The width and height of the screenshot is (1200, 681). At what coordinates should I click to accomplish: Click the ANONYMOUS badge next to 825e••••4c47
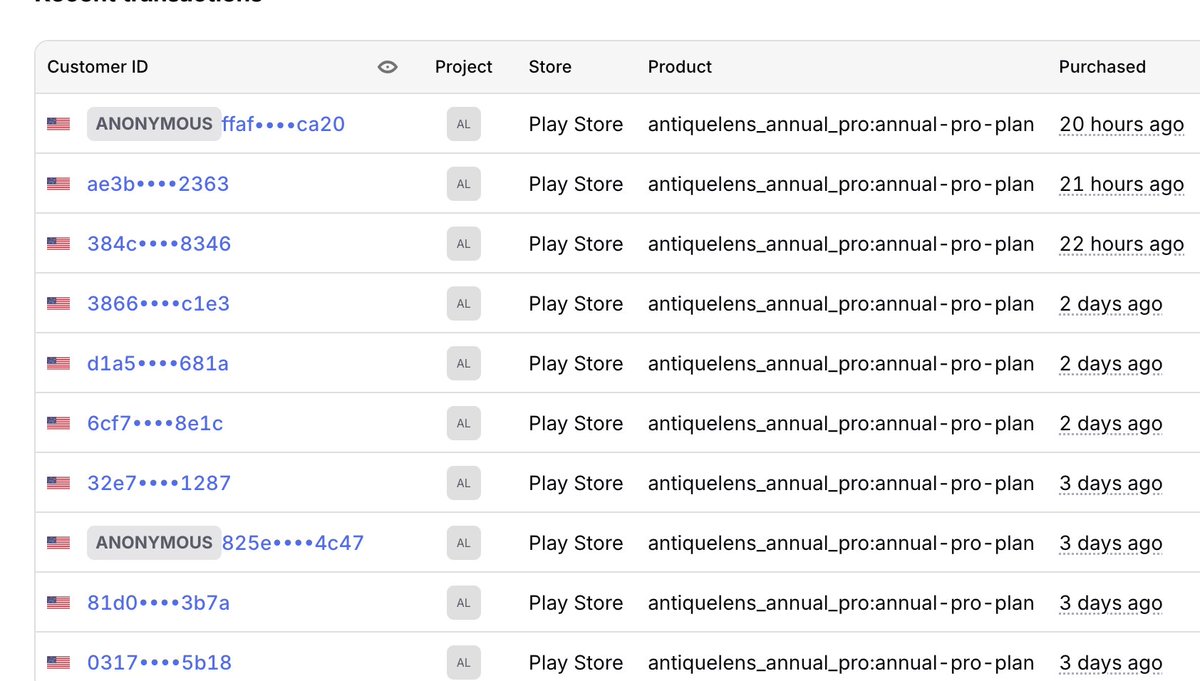point(153,542)
